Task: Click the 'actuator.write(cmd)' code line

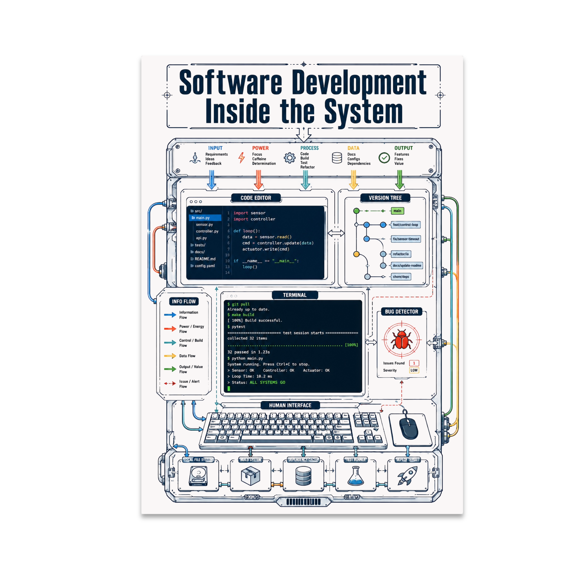Action: coord(266,249)
